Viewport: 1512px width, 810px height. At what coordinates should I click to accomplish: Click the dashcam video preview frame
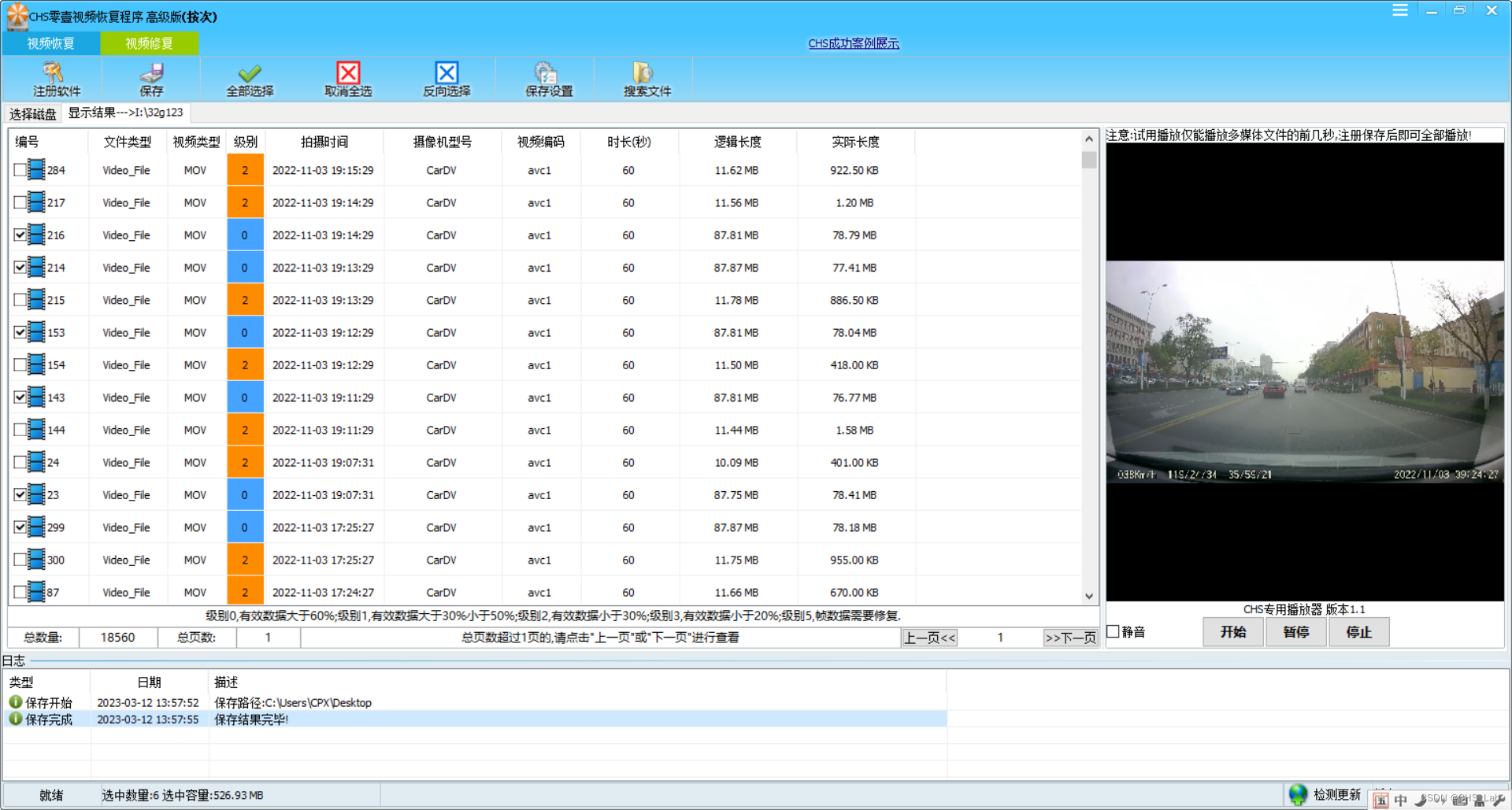(1305, 372)
